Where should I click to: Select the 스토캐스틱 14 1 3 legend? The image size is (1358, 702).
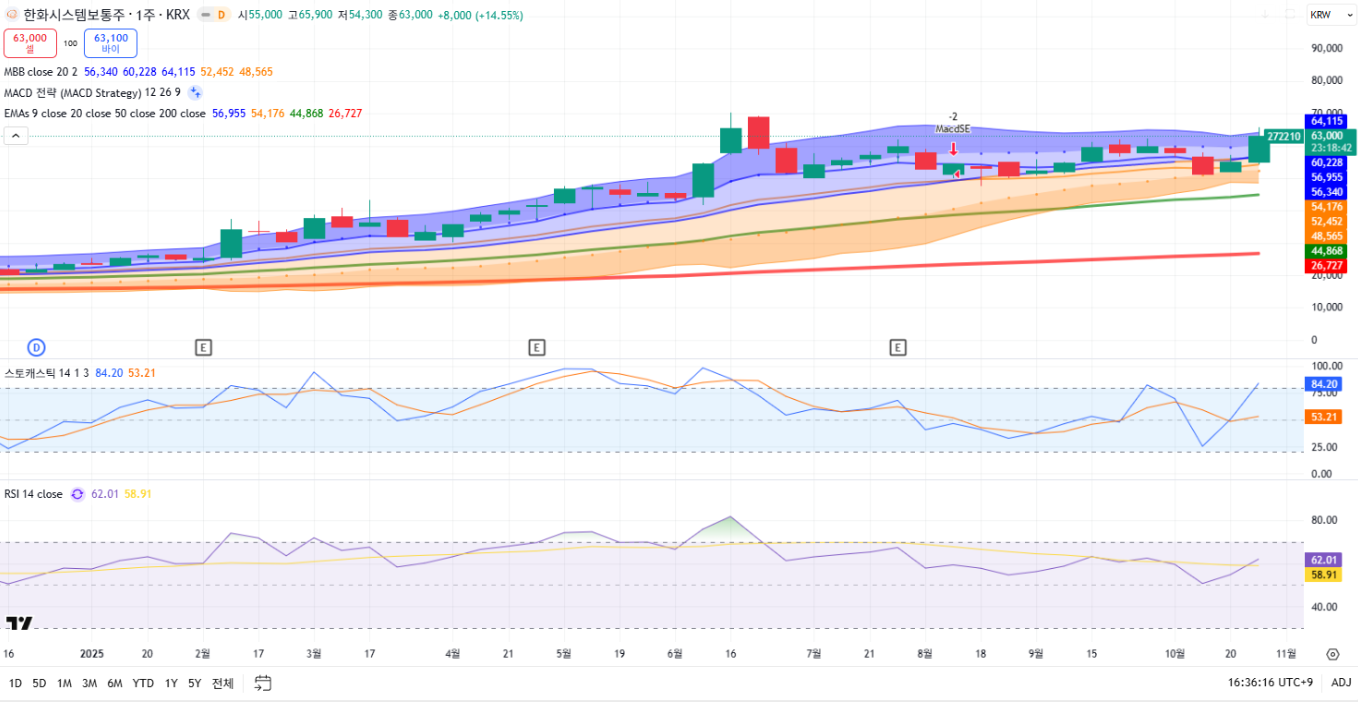click(x=47, y=373)
